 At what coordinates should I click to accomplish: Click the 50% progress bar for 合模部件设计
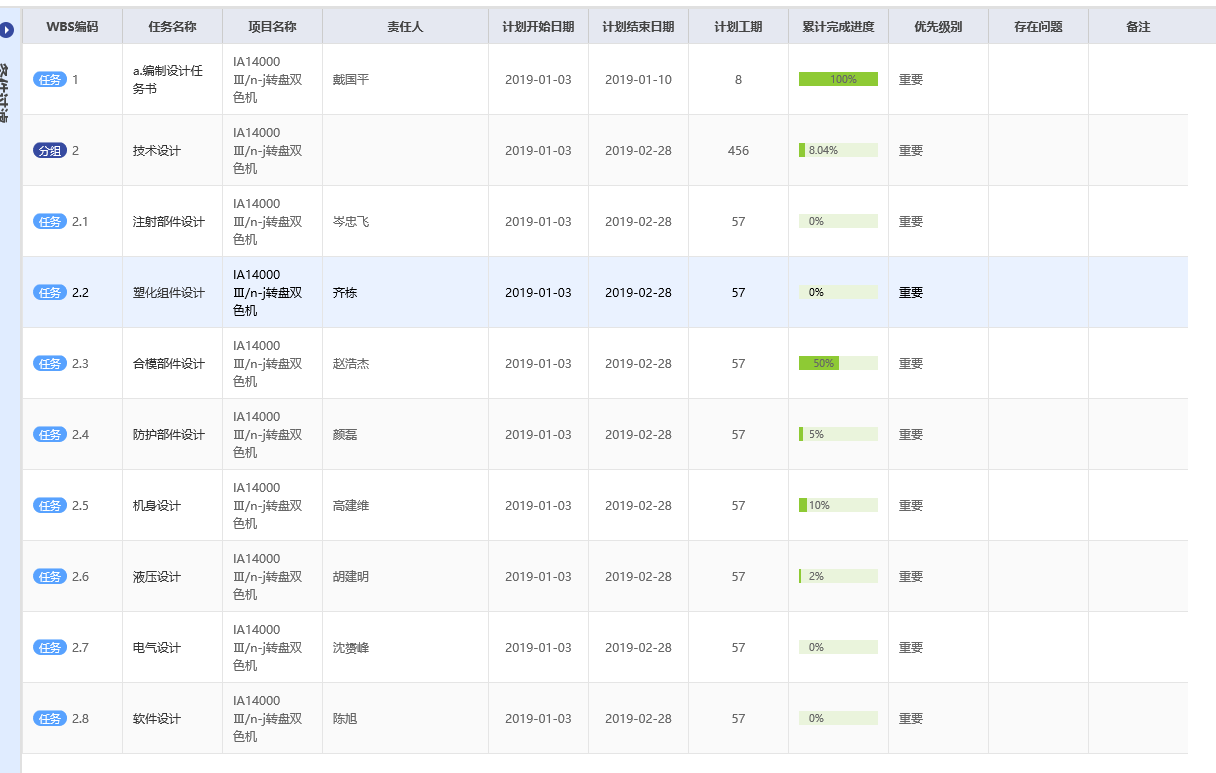(838, 363)
